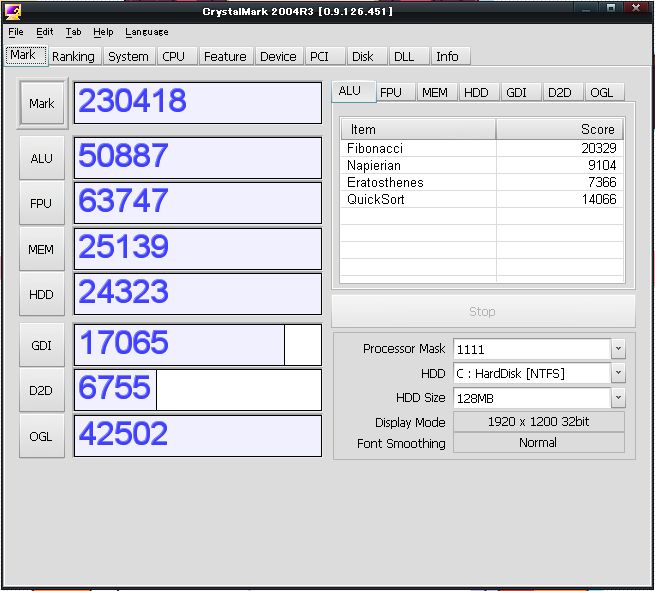Expand the HDD drive dropdown arrow
The image size is (655, 591).
618,373
